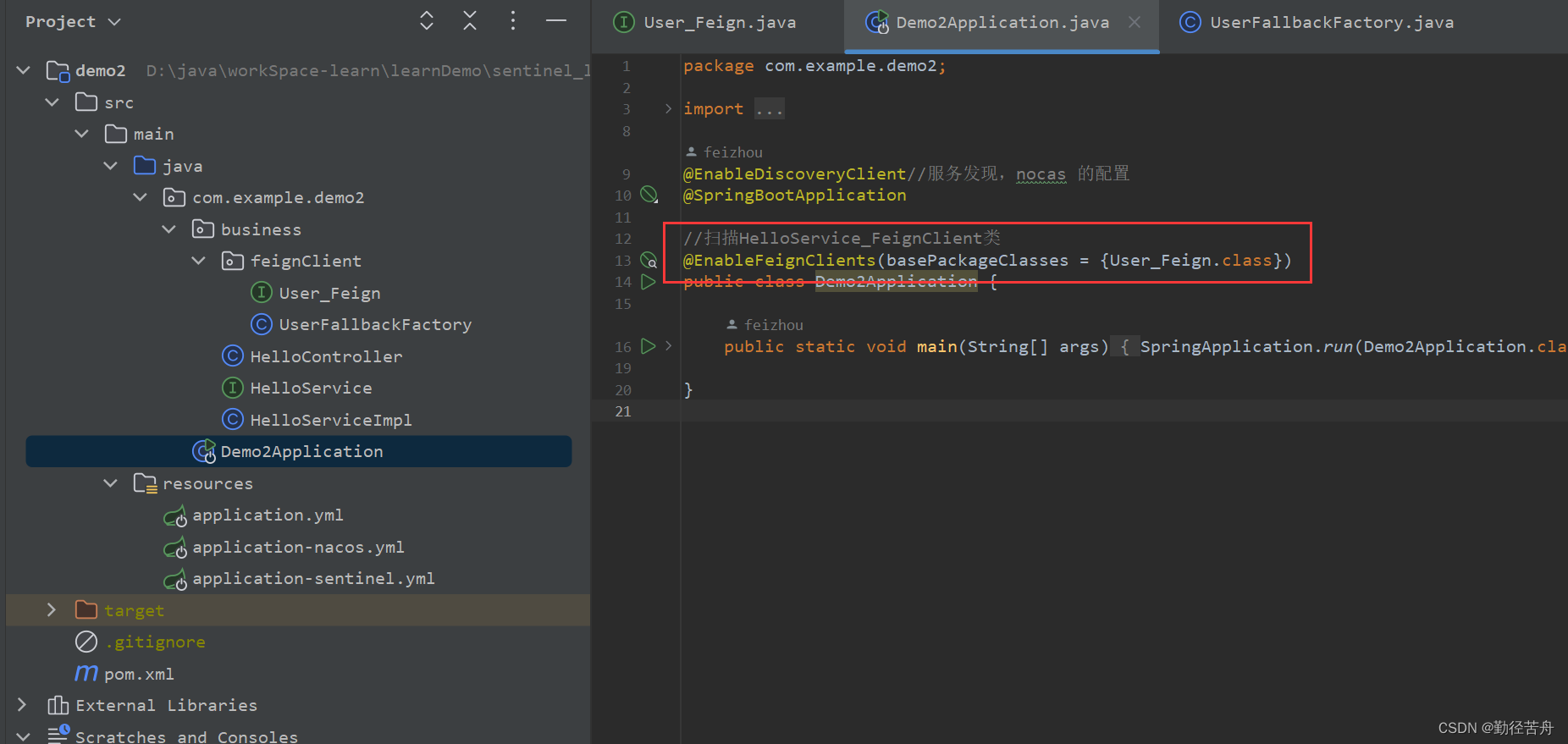Run main method via line 16 gutter arrow
1568x744 pixels.
(x=649, y=346)
